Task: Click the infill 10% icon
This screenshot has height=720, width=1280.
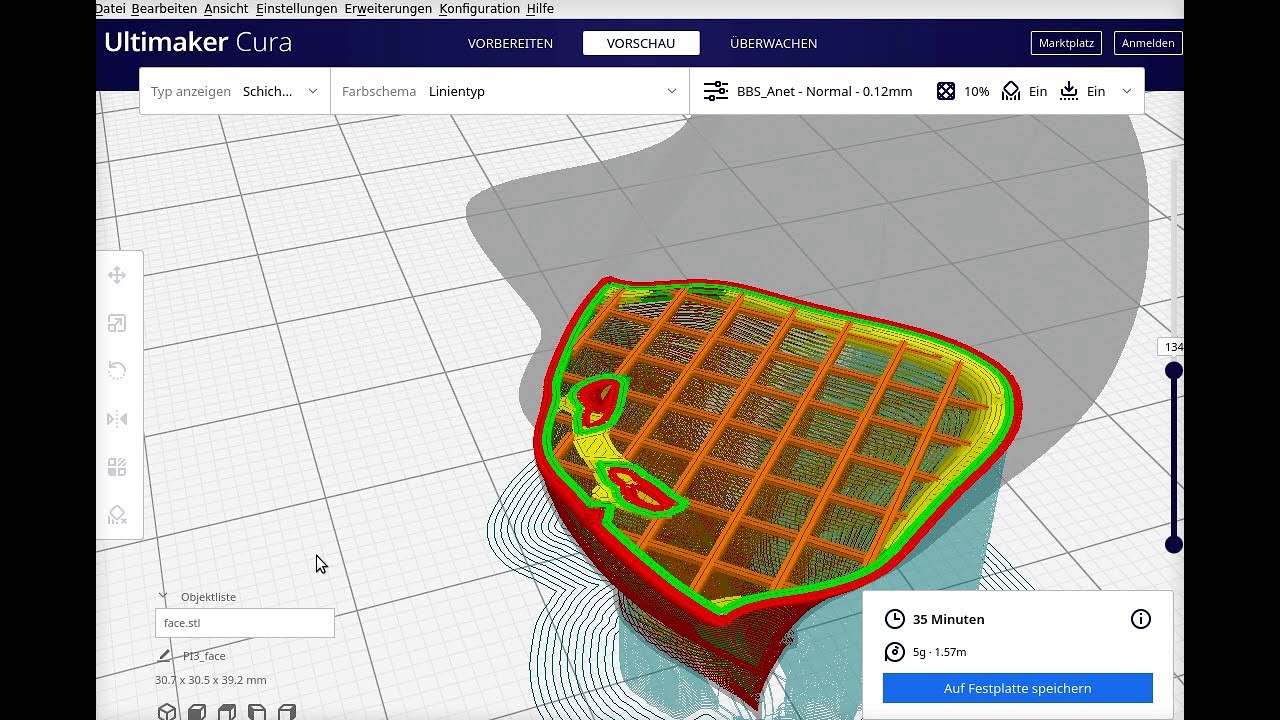Action: click(946, 91)
